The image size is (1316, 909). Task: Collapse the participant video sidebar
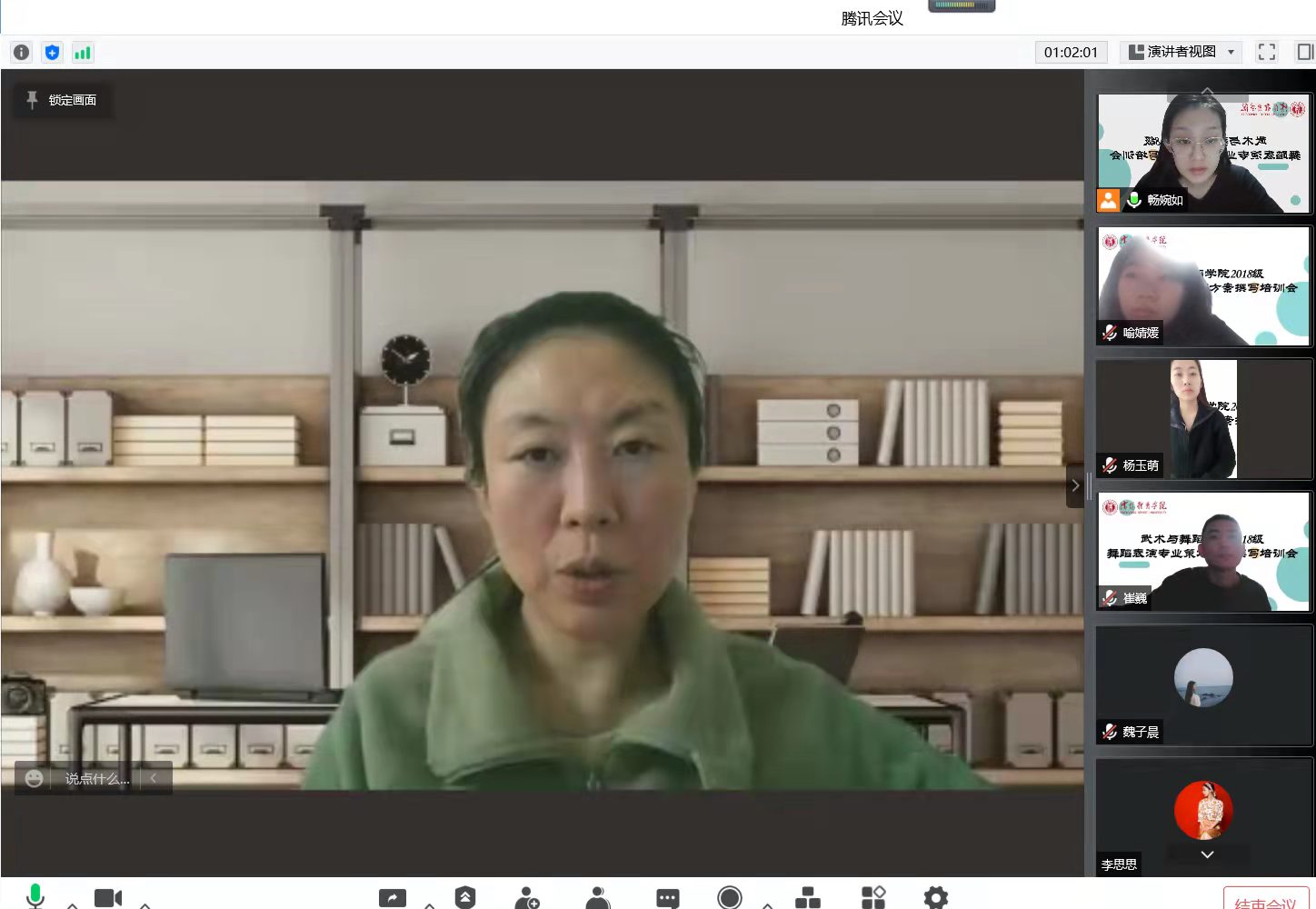coord(1075,485)
